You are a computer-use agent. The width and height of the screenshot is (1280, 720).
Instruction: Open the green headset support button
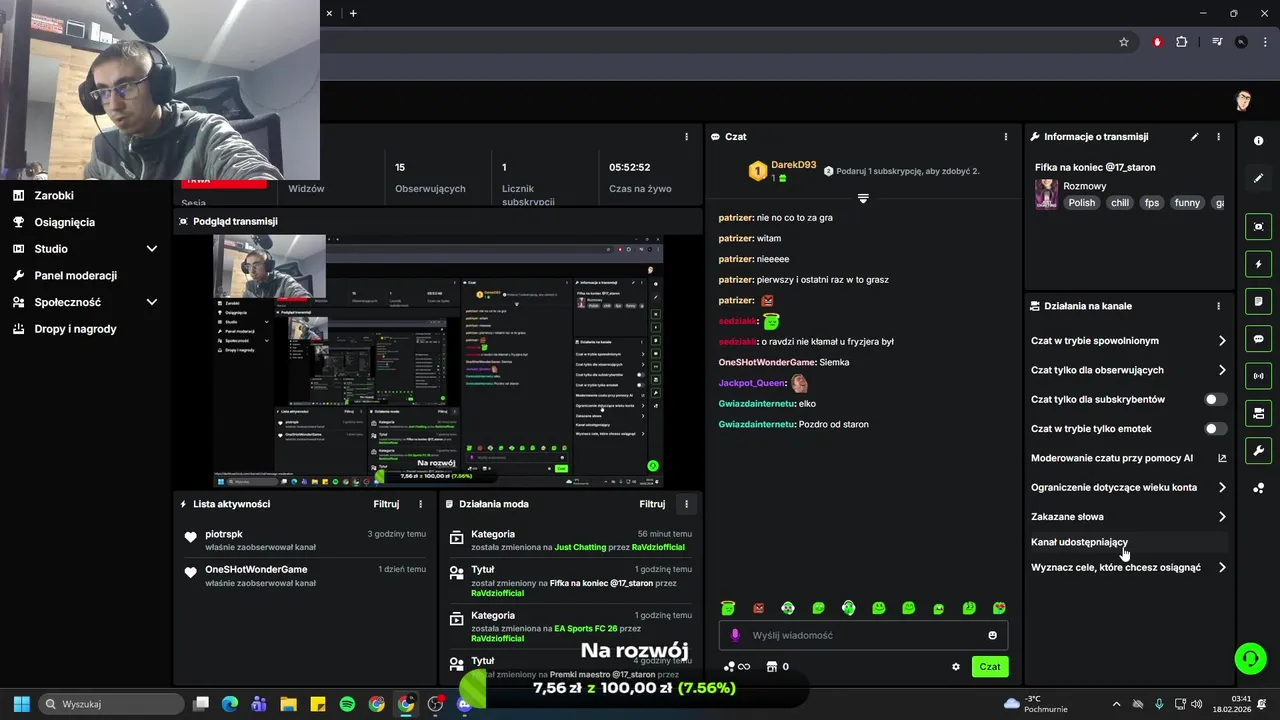click(1250, 658)
